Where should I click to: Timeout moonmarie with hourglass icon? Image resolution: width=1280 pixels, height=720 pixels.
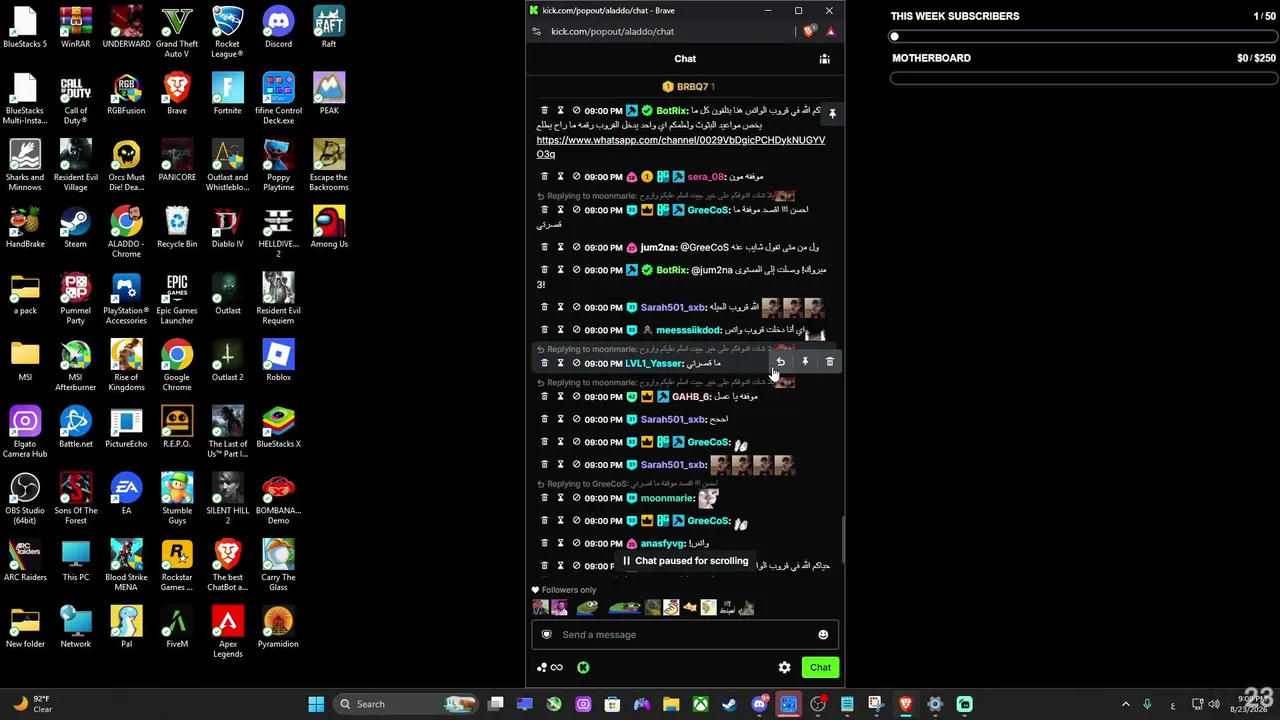560,498
